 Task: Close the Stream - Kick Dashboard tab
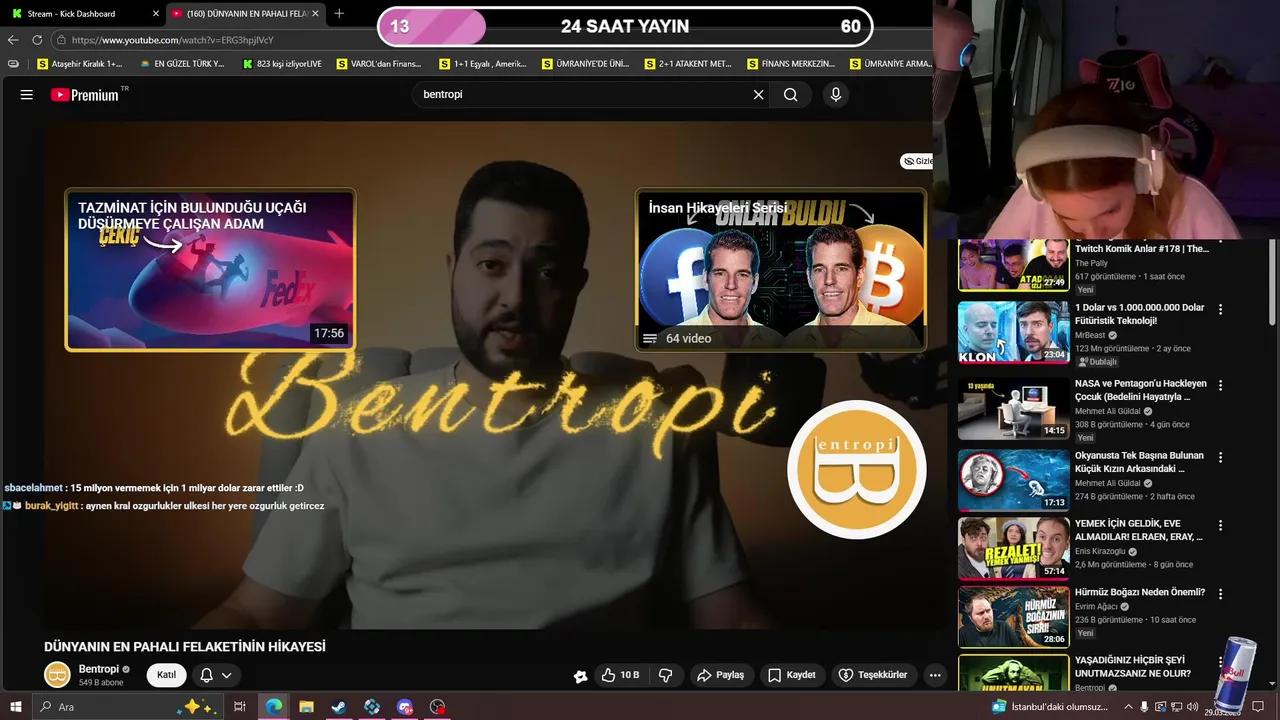pos(156,14)
